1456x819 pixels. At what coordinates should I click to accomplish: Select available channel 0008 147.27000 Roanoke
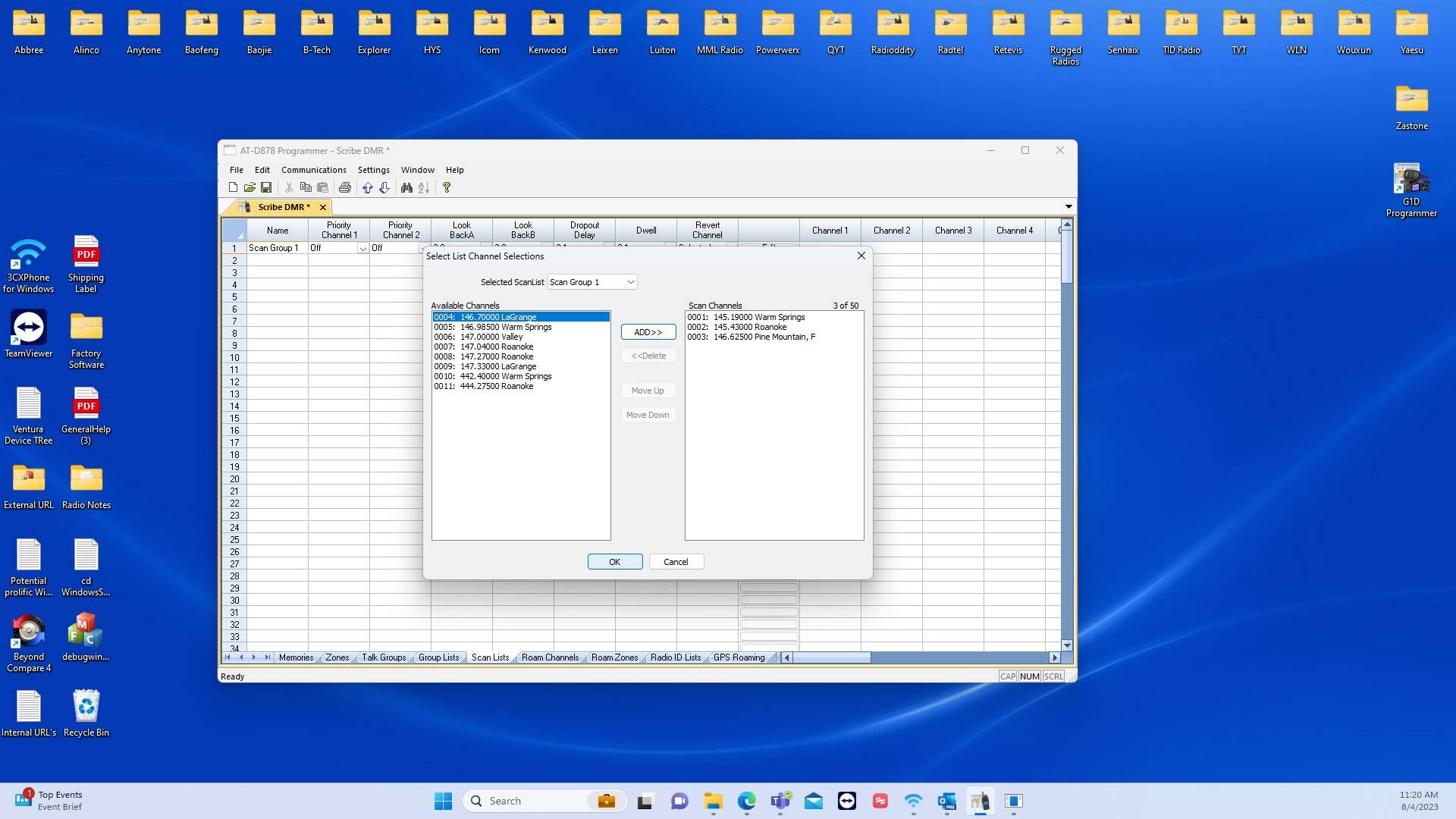[x=521, y=356]
